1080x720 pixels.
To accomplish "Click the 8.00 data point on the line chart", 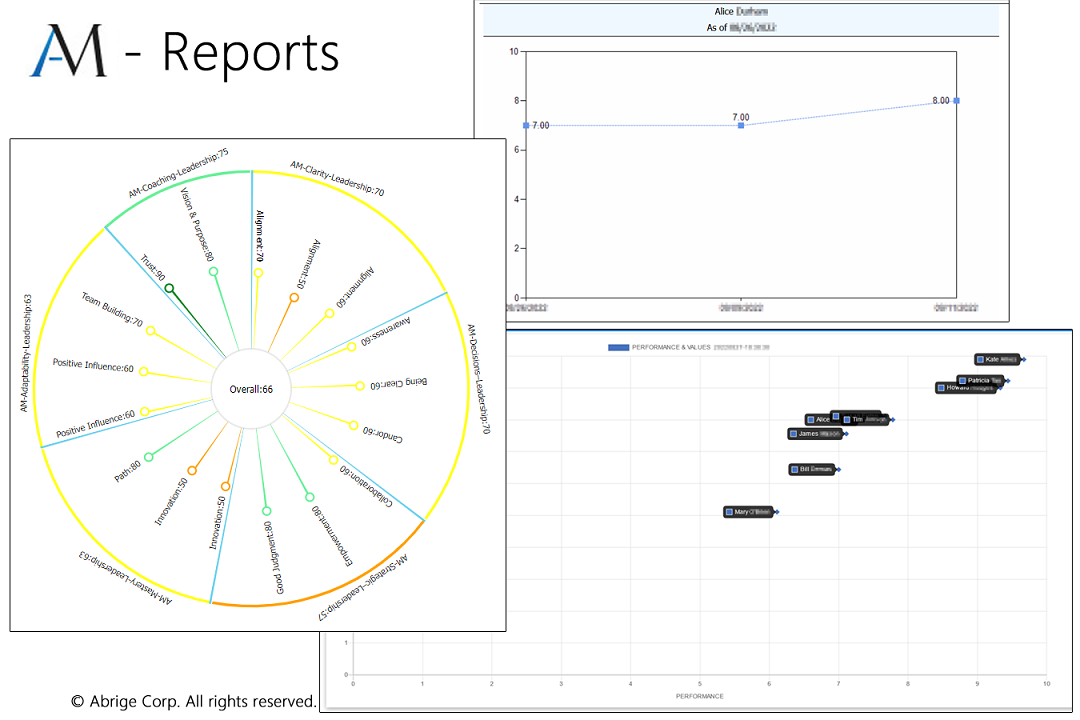I will 956,101.
